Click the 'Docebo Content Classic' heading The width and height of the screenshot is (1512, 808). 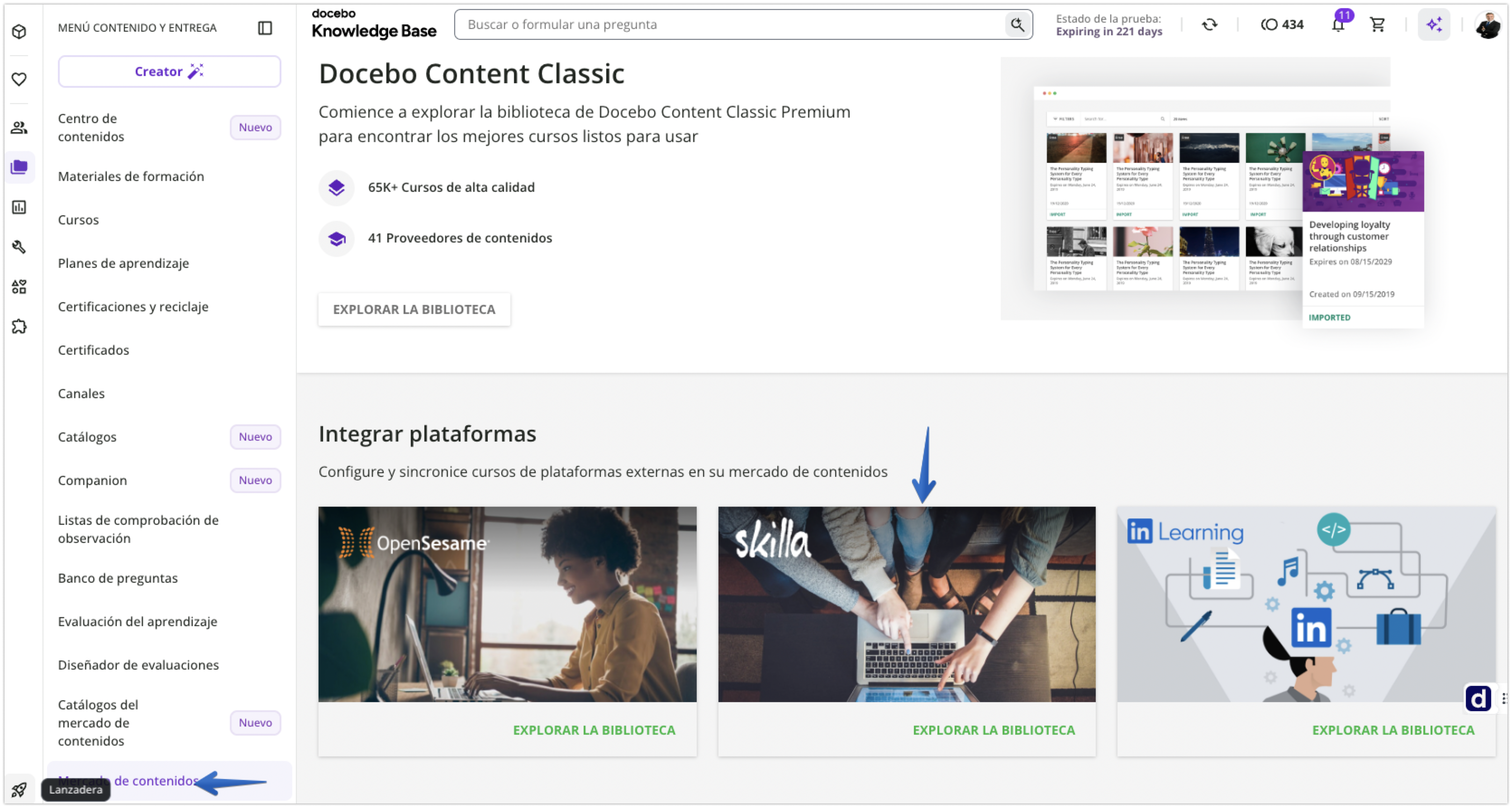coord(471,74)
